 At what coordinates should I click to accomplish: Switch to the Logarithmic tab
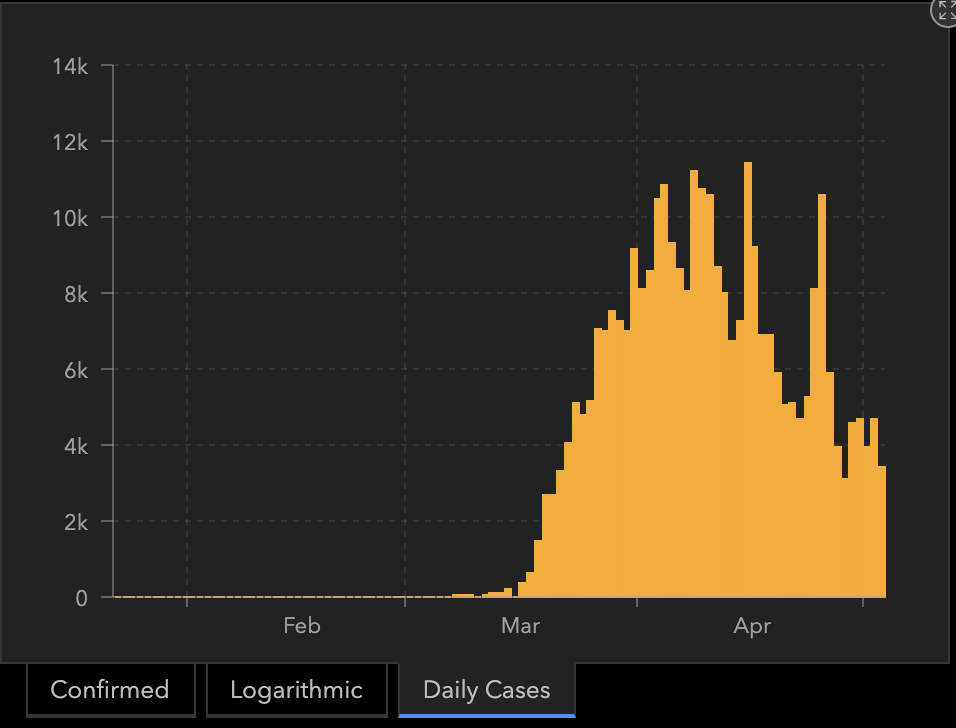[296, 690]
